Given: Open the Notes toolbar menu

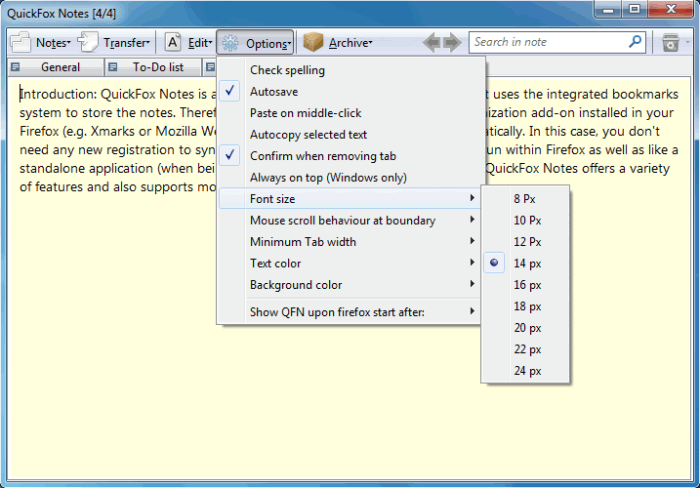Looking at the screenshot, I should 42,43.
